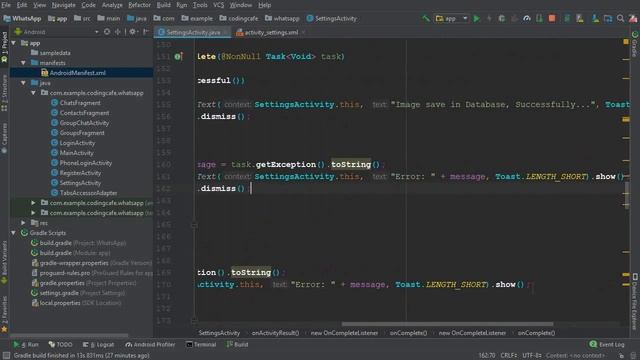Open LoginActivity class in tree
The width and height of the screenshot is (640, 360).
click(77, 143)
